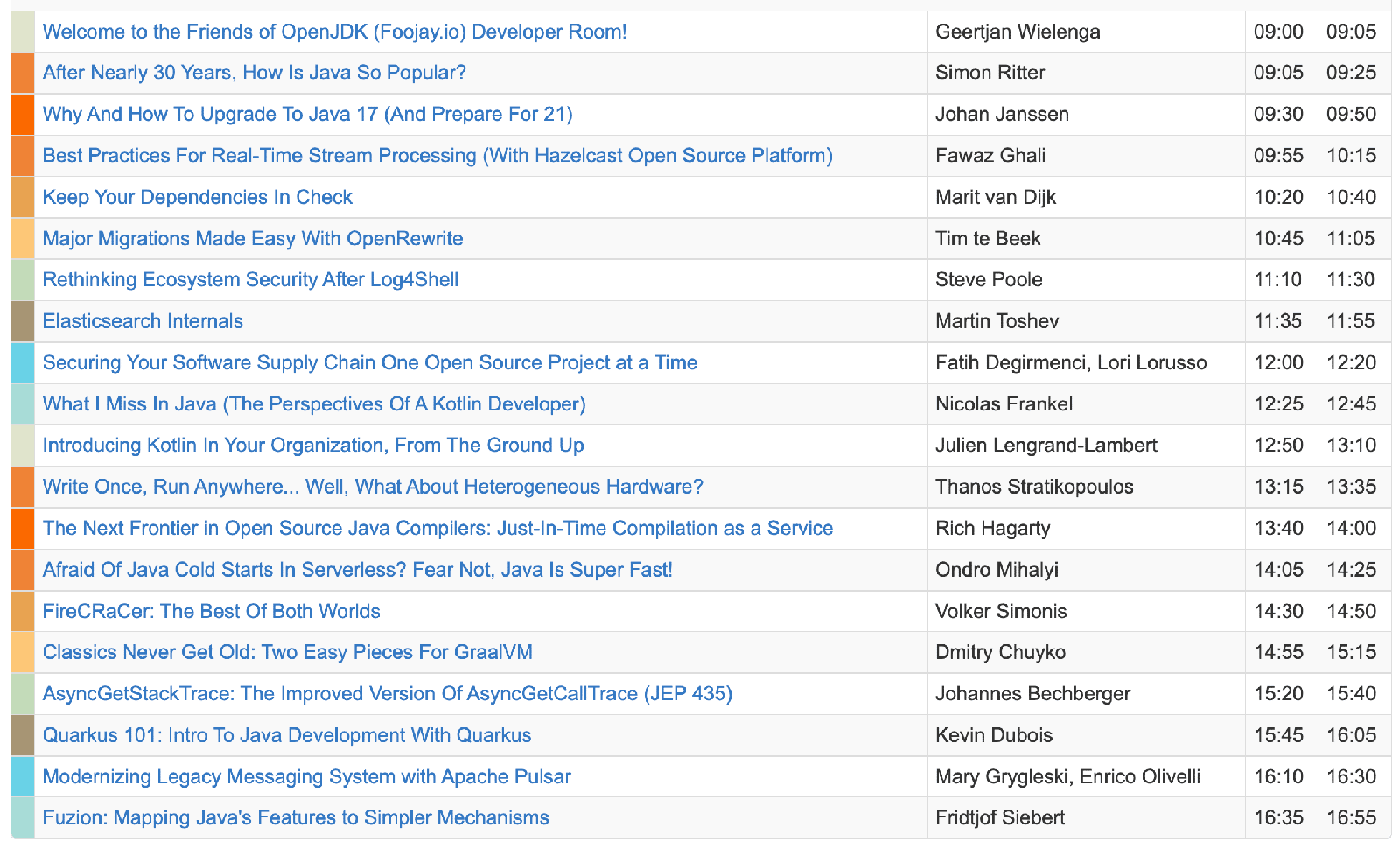Open Modernizing Legacy Messaging System with Apache Pulsar

(x=306, y=777)
